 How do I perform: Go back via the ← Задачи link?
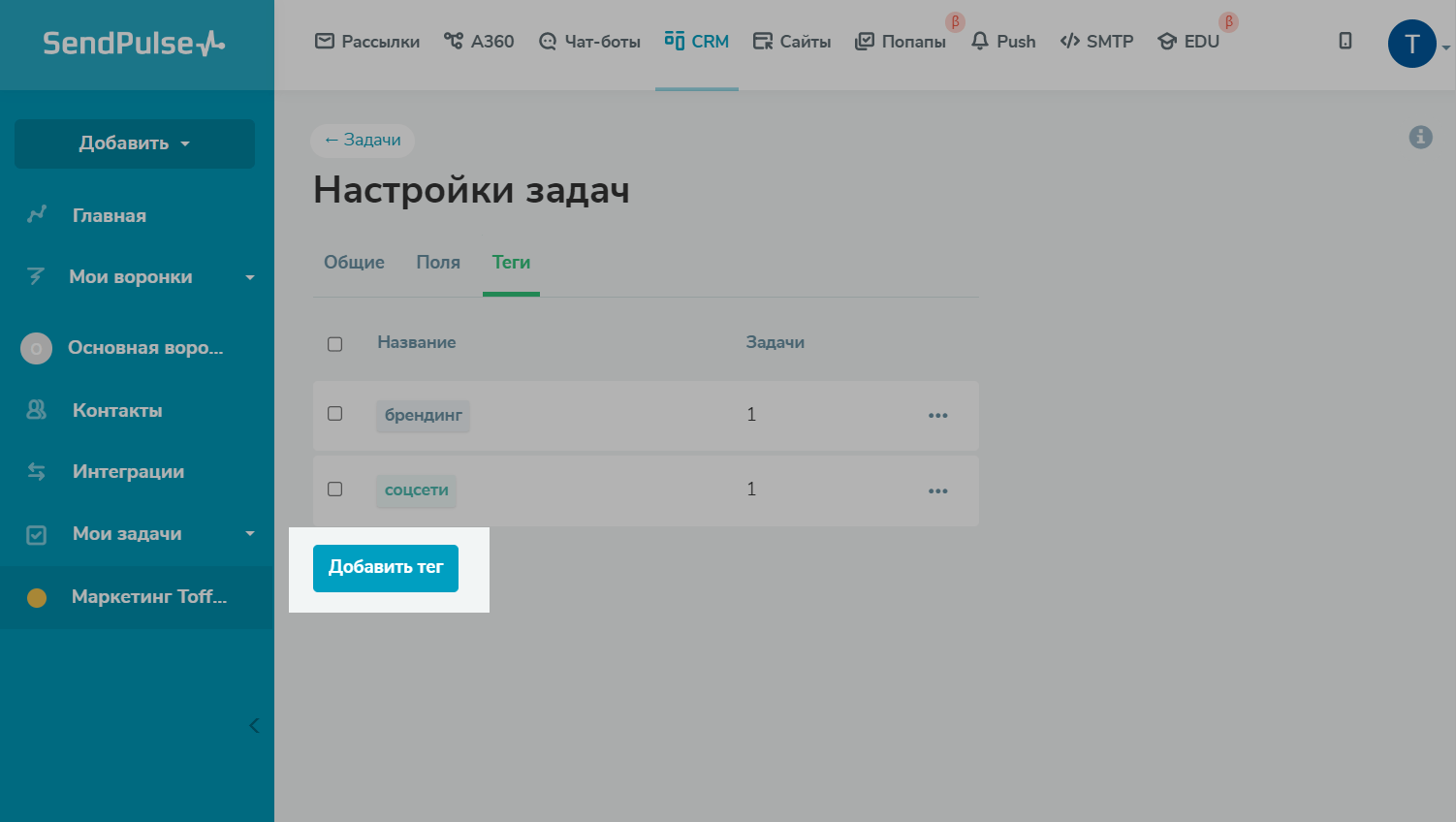(x=363, y=141)
